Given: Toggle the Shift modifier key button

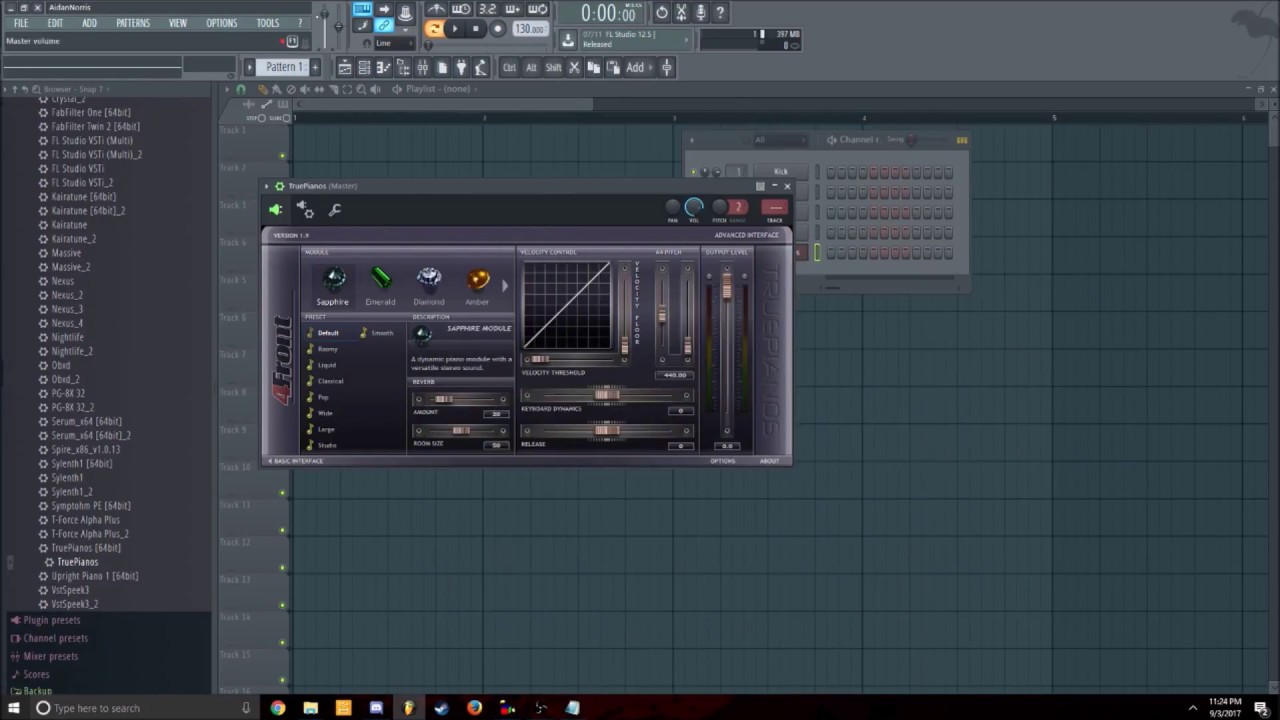Looking at the screenshot, I should pos(553,67).
